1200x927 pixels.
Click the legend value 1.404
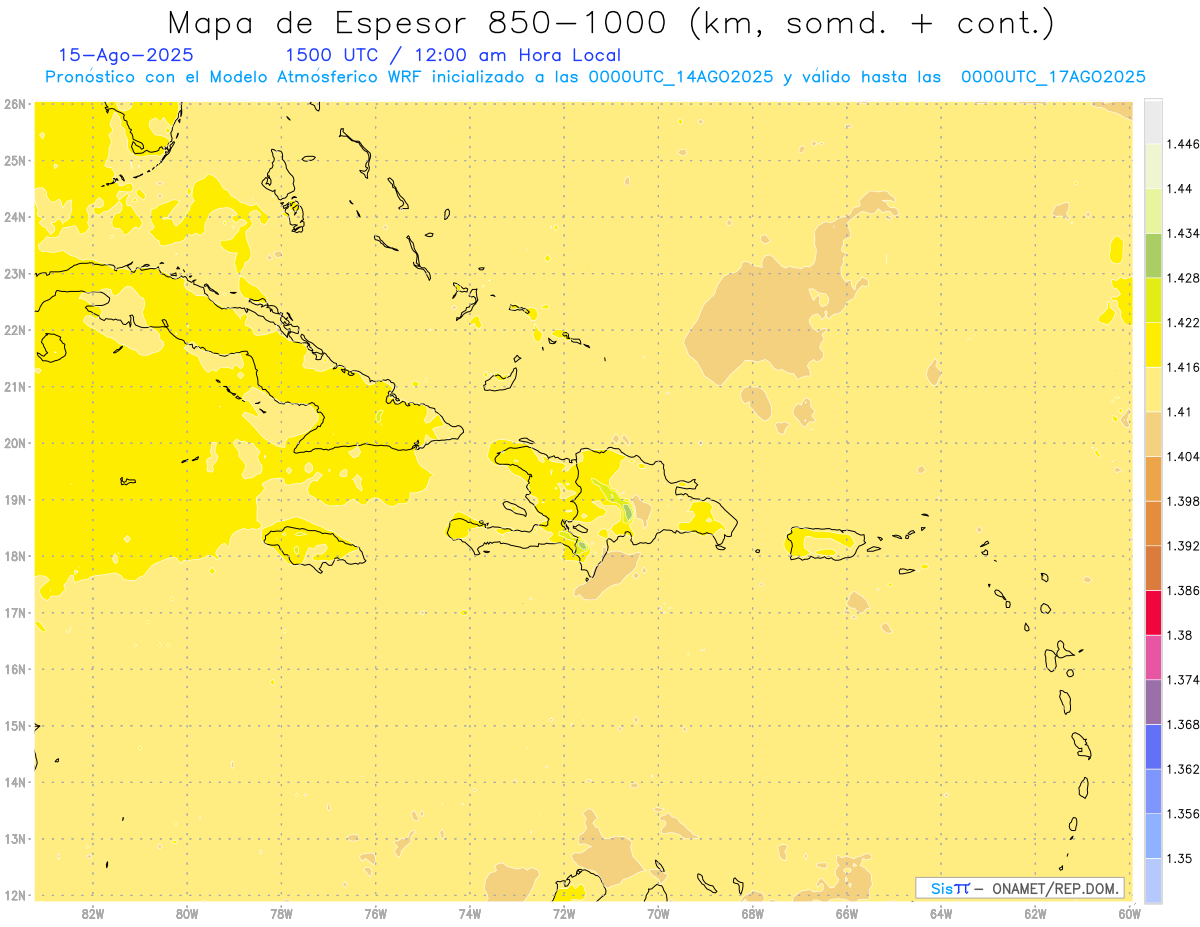click(1183, 456)
